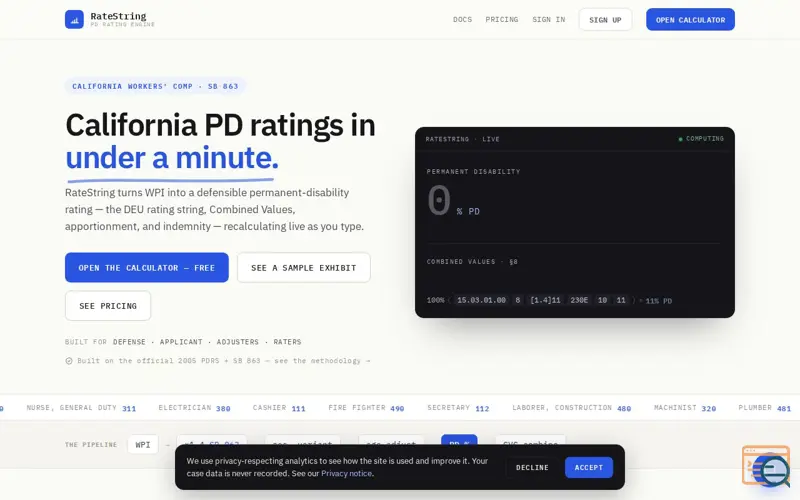Click Fire Fighter 490 ticker entry

[366, 408]
